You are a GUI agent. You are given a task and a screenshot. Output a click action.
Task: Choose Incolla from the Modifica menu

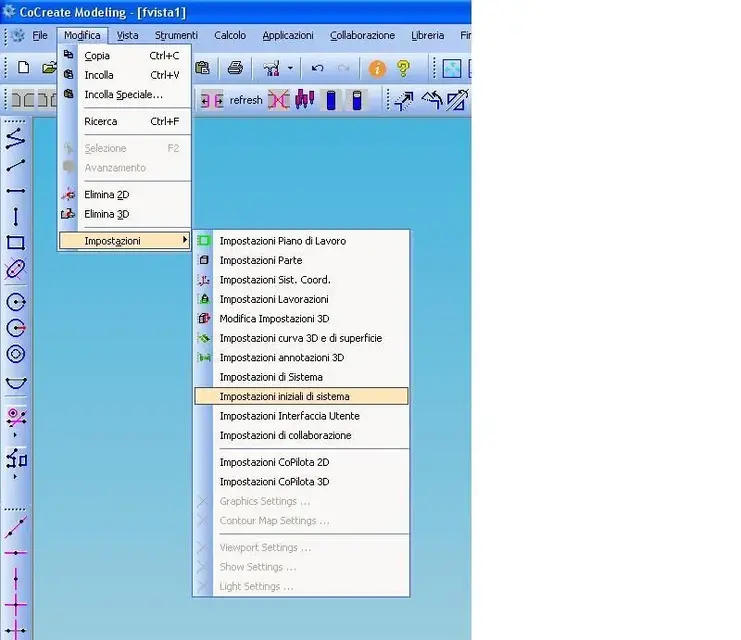125,75
